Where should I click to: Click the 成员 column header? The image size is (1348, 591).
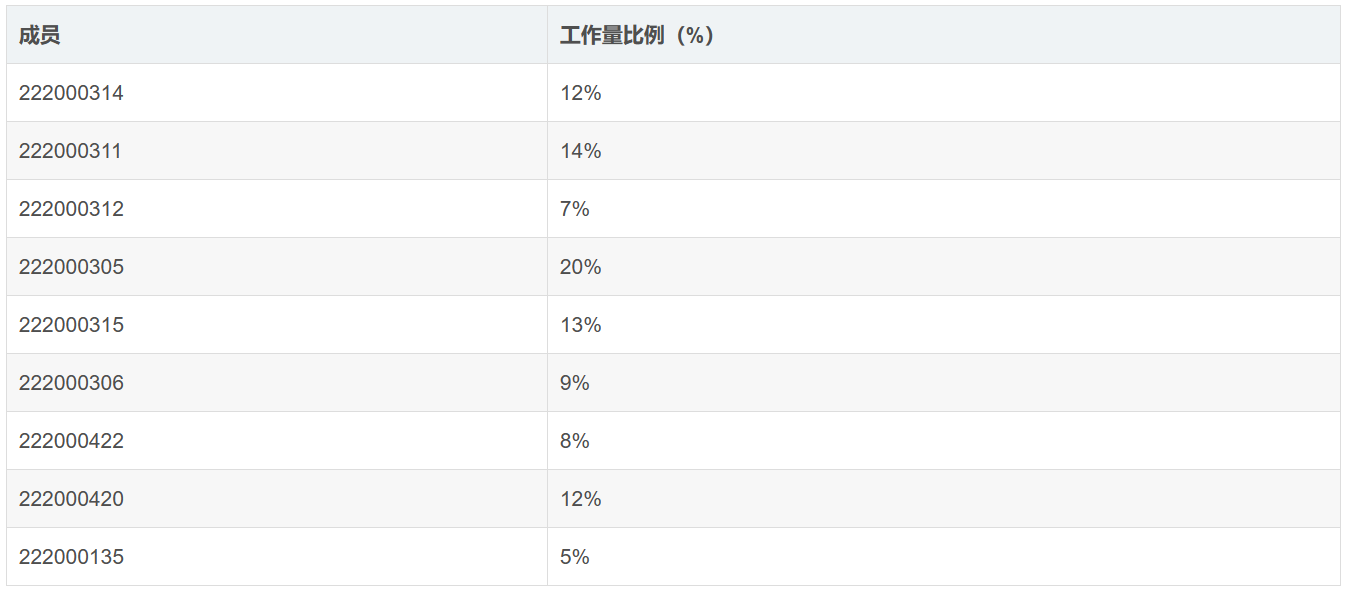coord(40,35)
